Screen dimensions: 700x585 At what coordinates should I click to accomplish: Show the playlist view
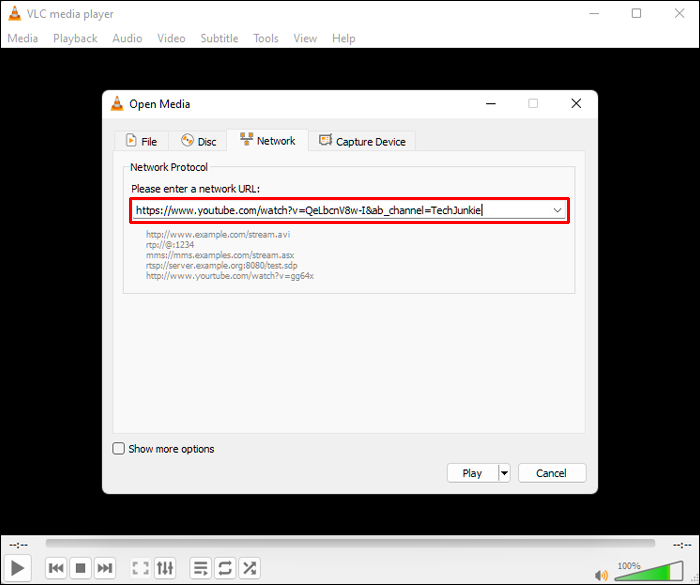click(x=200, y=568)
